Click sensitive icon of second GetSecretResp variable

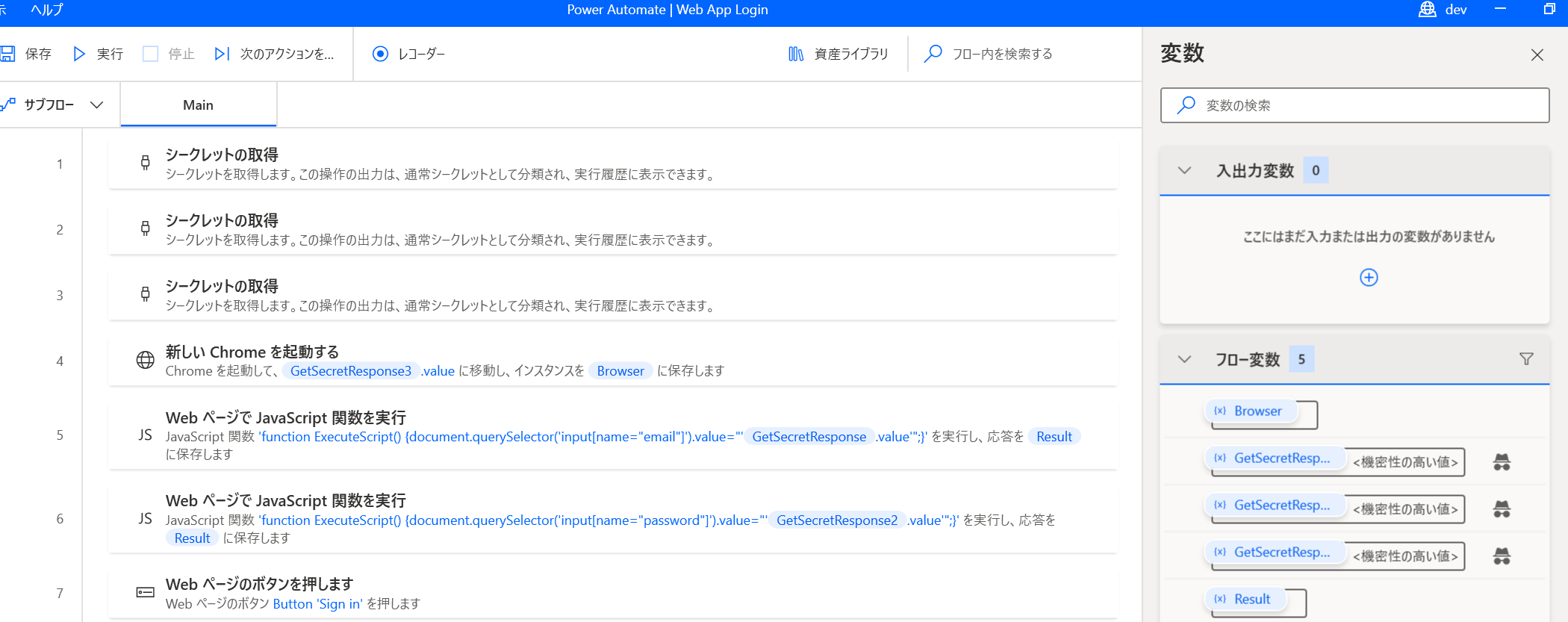[x=1502, y=509]
